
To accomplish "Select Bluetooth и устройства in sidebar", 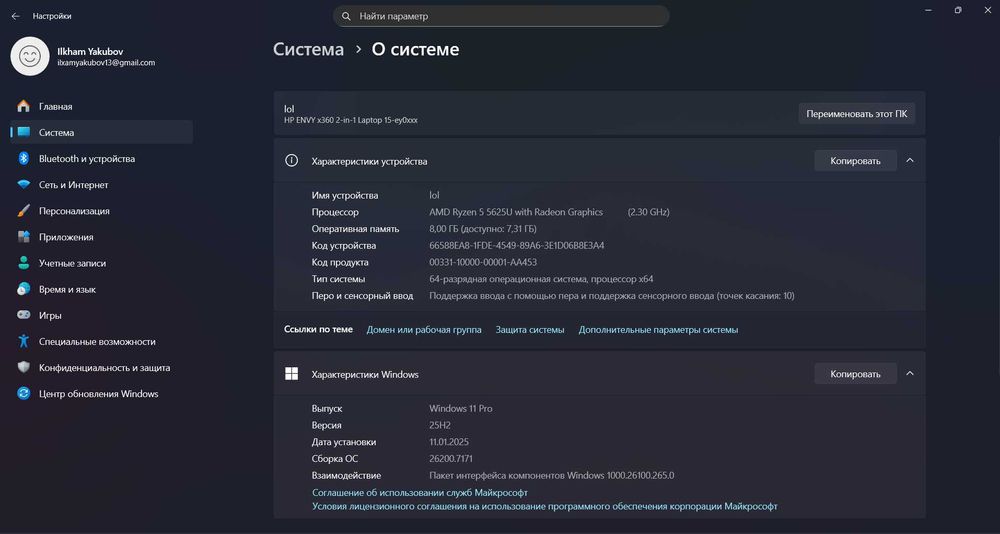I will tap(102, 159).
